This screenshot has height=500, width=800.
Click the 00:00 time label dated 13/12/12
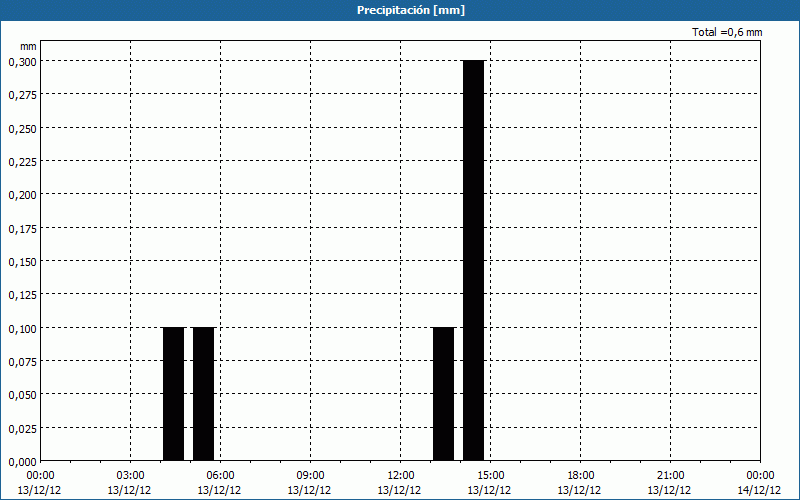pos(40,476)
